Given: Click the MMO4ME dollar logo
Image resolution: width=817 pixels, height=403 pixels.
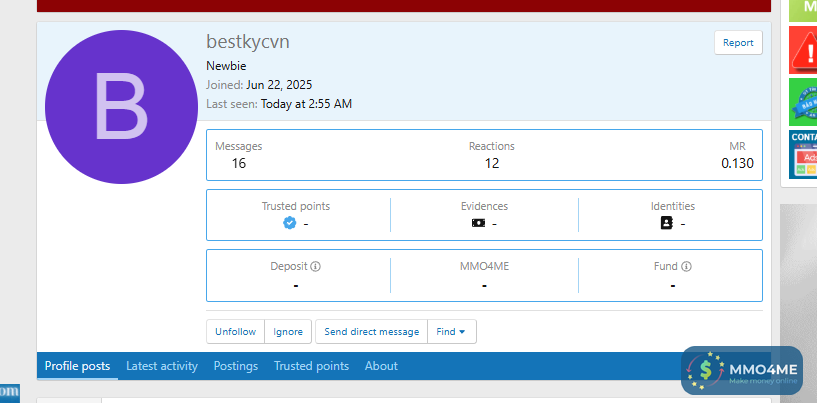Looking at the screenshot, I should 742,371.
